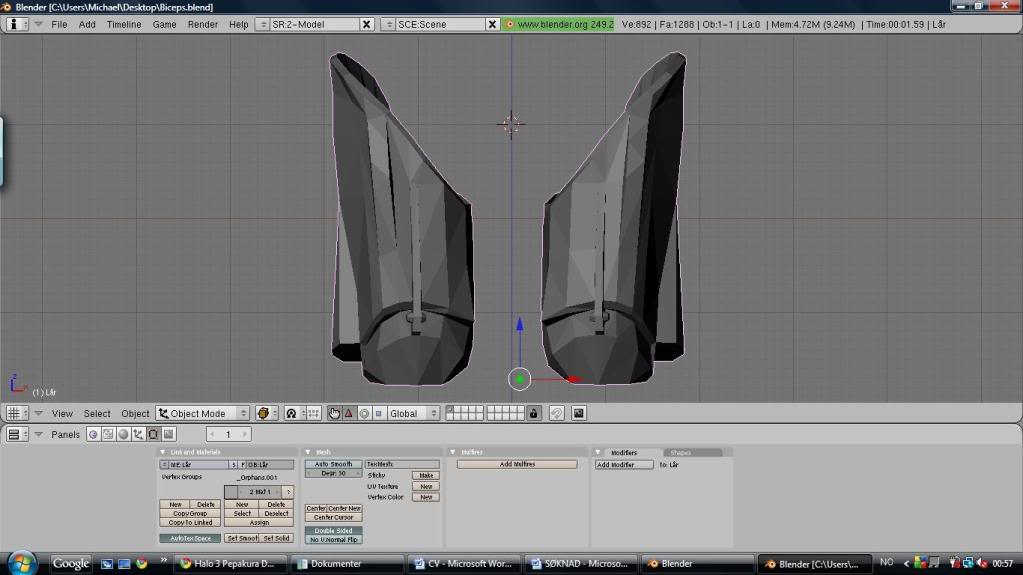This screenshot has width=1023, height=575.
Task: Collapse the Modifiers panel
Action: [598, 452]
